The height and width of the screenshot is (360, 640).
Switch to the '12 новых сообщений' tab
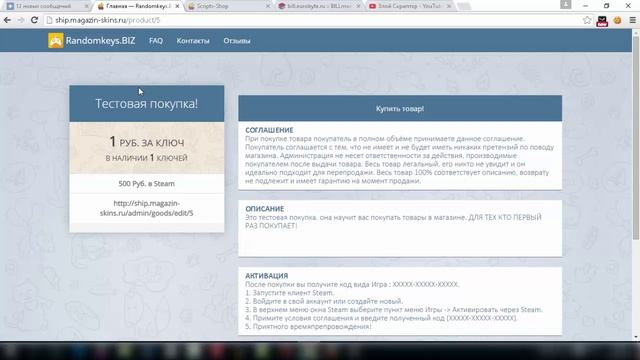point(44,6)
